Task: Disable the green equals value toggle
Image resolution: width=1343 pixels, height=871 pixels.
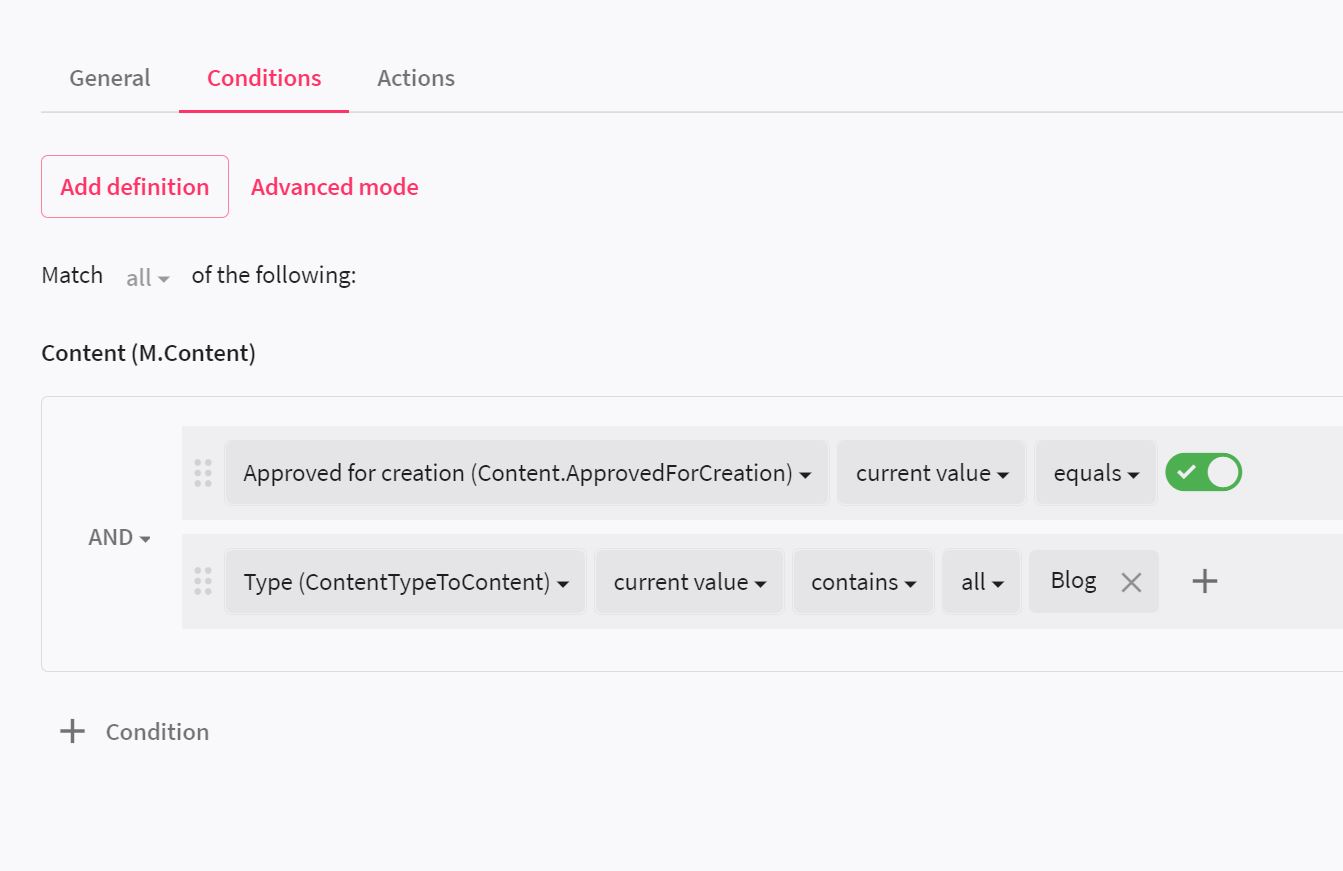Action: 1203,472
